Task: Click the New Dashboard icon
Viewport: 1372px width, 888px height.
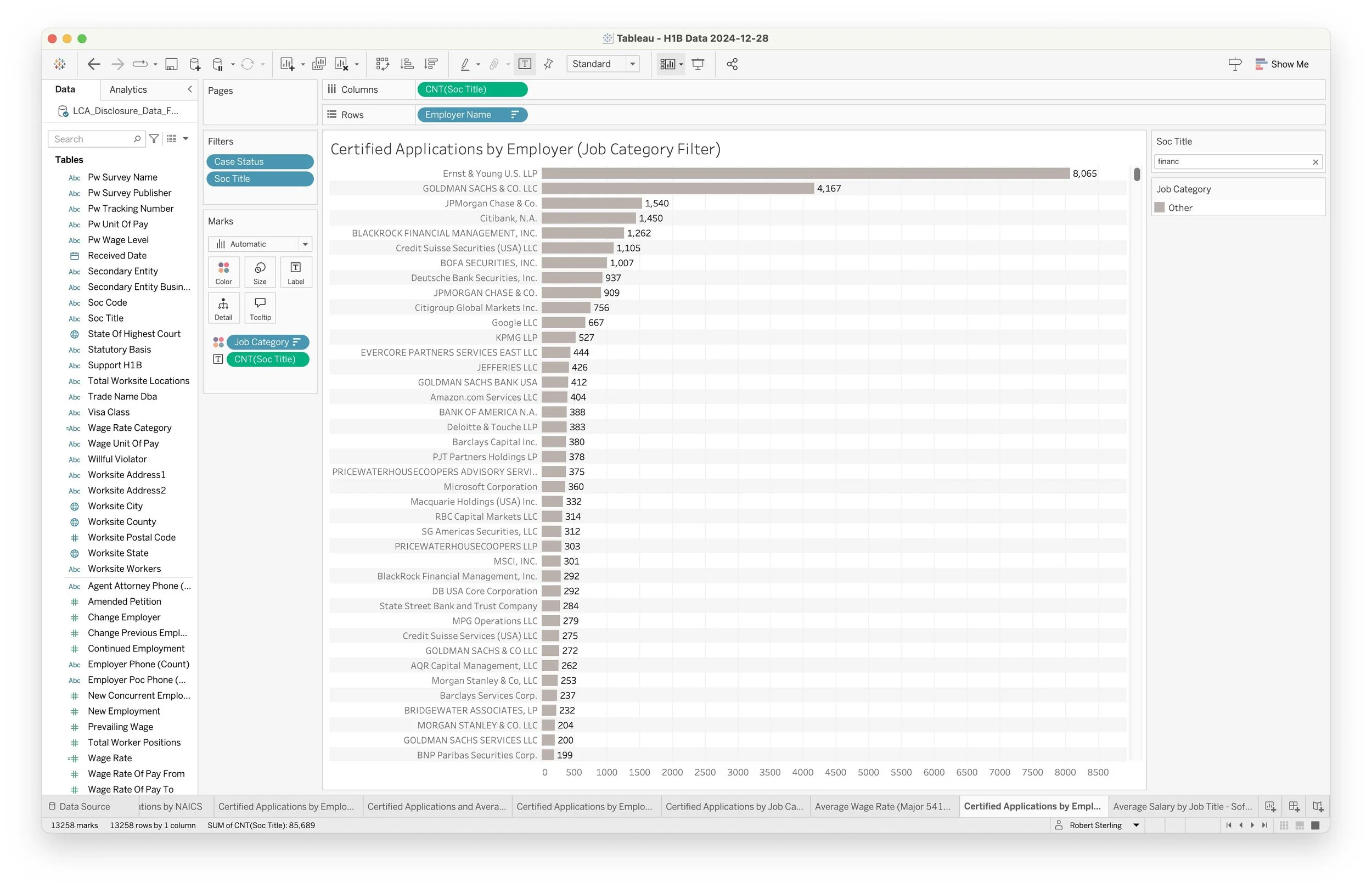Action: pyautogui.click(x=1294, y=806)
